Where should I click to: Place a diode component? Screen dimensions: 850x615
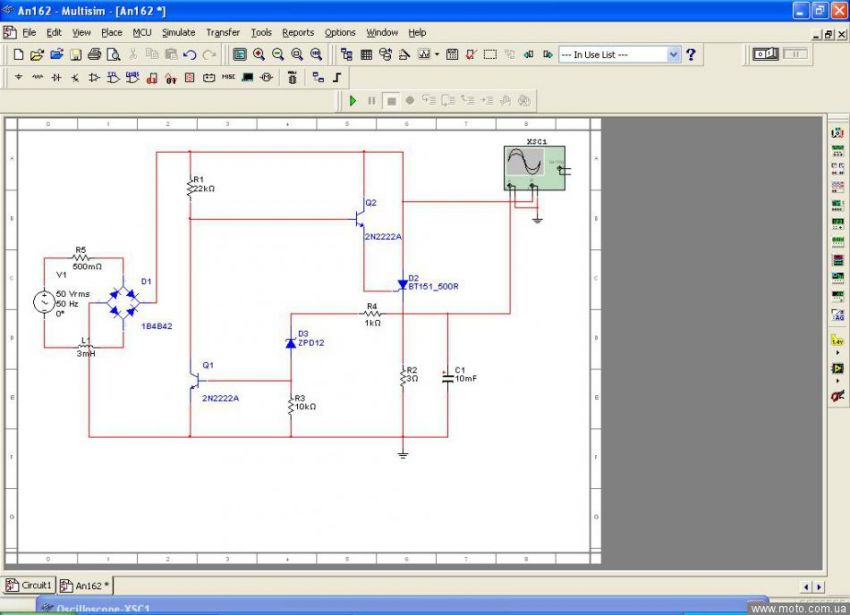coord(56,78)
